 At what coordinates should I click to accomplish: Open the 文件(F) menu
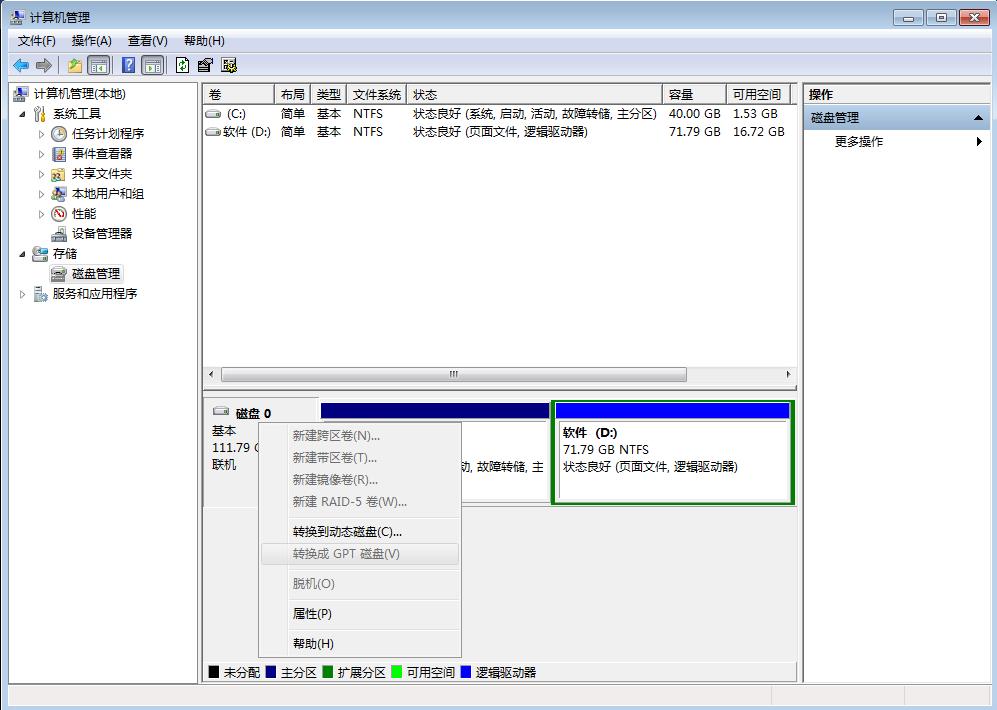tap(36, 41)
